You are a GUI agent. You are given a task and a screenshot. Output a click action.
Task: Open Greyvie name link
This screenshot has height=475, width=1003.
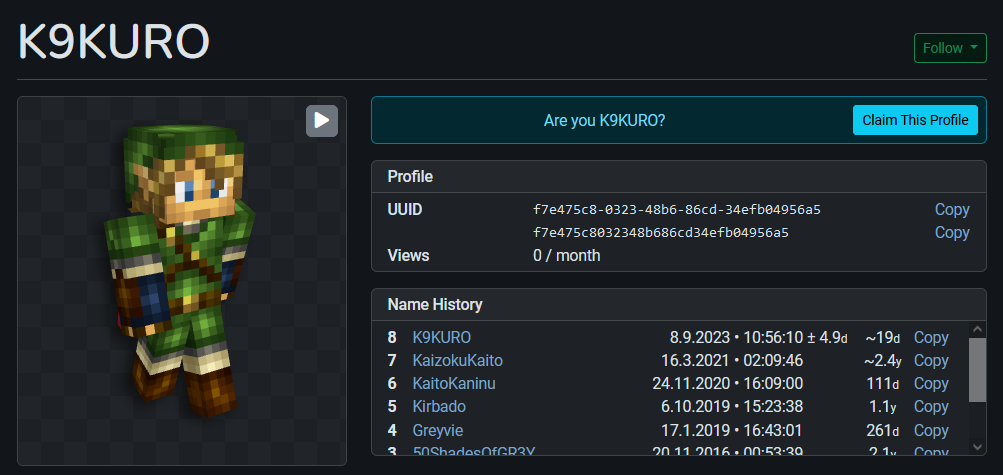tap(438, 430)
